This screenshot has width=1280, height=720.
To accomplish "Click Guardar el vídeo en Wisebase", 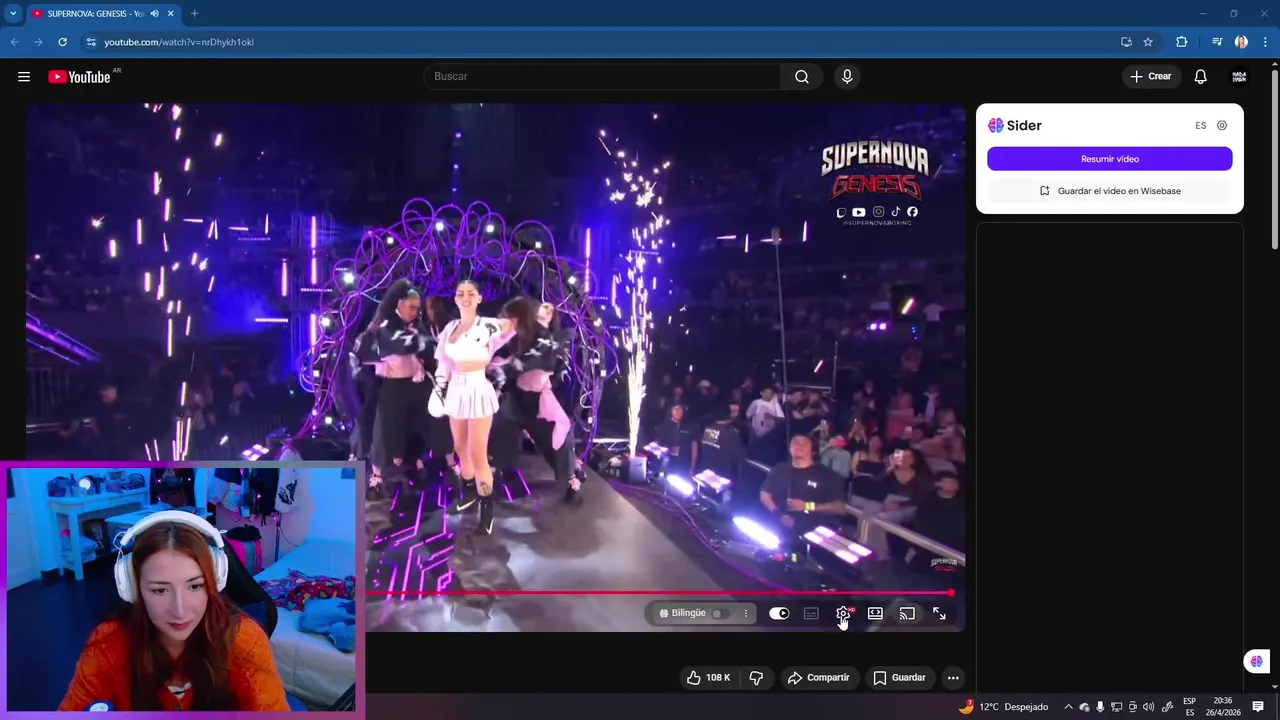I will [1110, 191].
